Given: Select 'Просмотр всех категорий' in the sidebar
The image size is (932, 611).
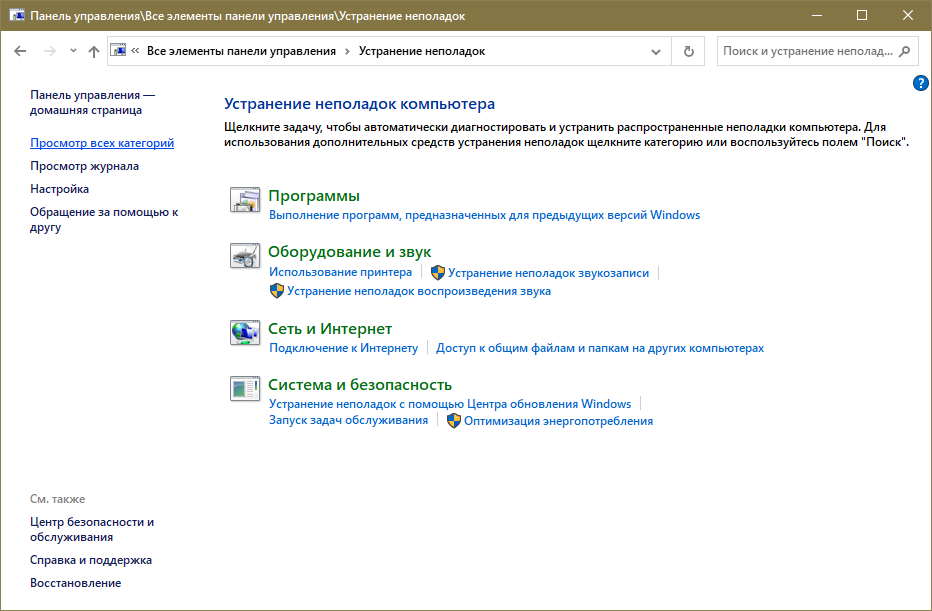Looking at the screenshot, I should pos(102,143).
